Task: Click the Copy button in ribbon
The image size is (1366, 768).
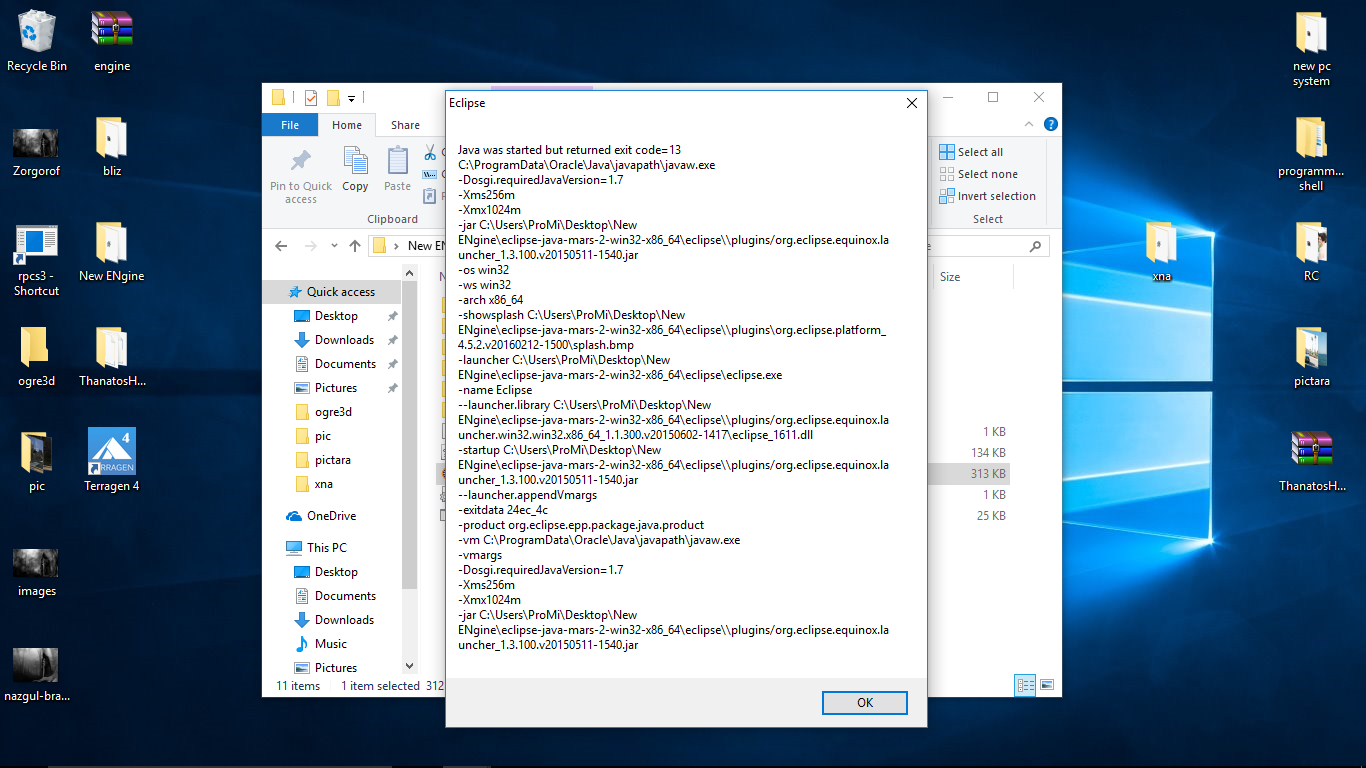Action: tap(355, 168)
